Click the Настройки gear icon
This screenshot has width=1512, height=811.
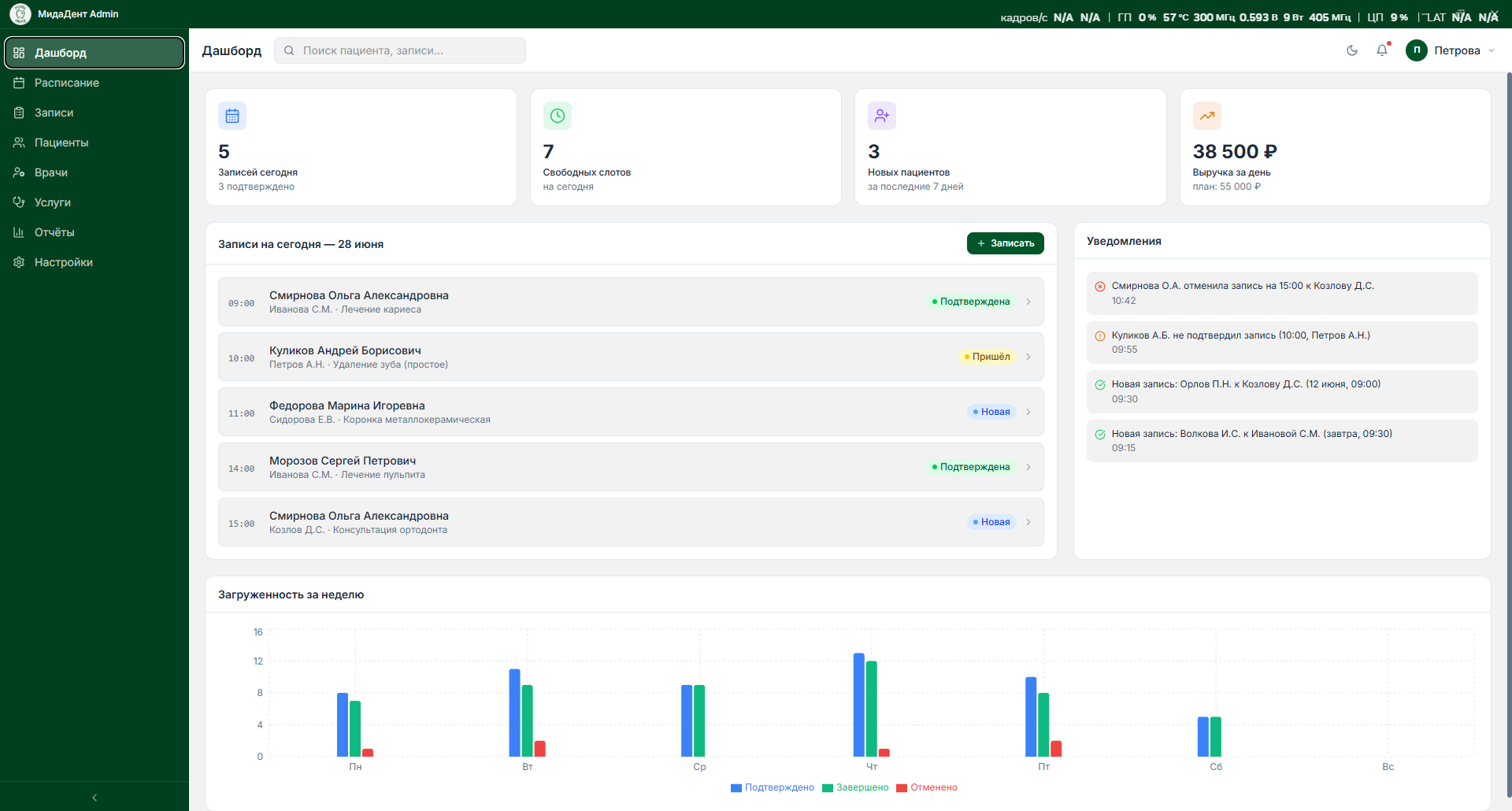point(19,262)
